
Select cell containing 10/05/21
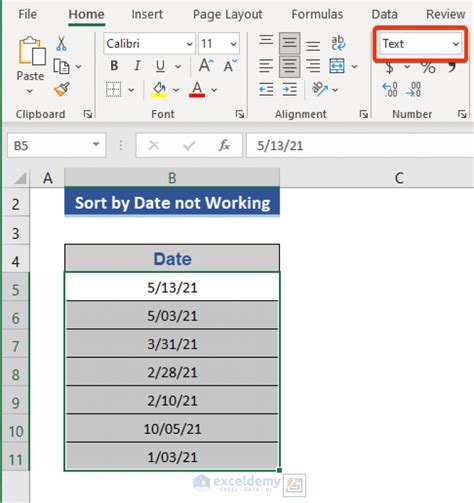(172, 429)
